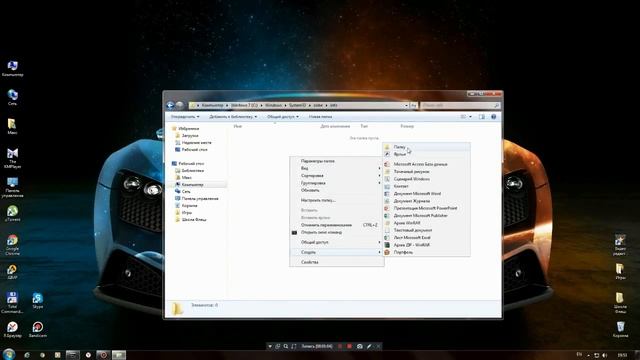This screenshot has height=360, width=640.
Task: Select the Игры folder on the desktop
Action: [x=620, y=271]
